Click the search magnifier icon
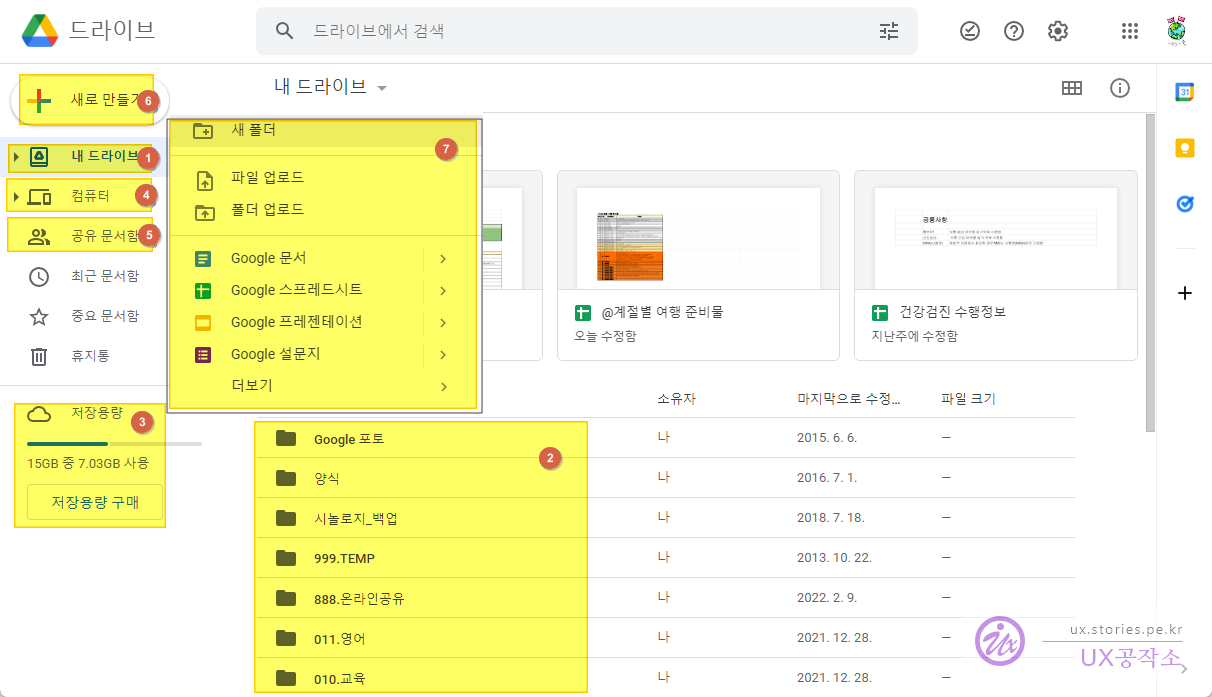1212x697 pixels. click(x=285, y=31)
